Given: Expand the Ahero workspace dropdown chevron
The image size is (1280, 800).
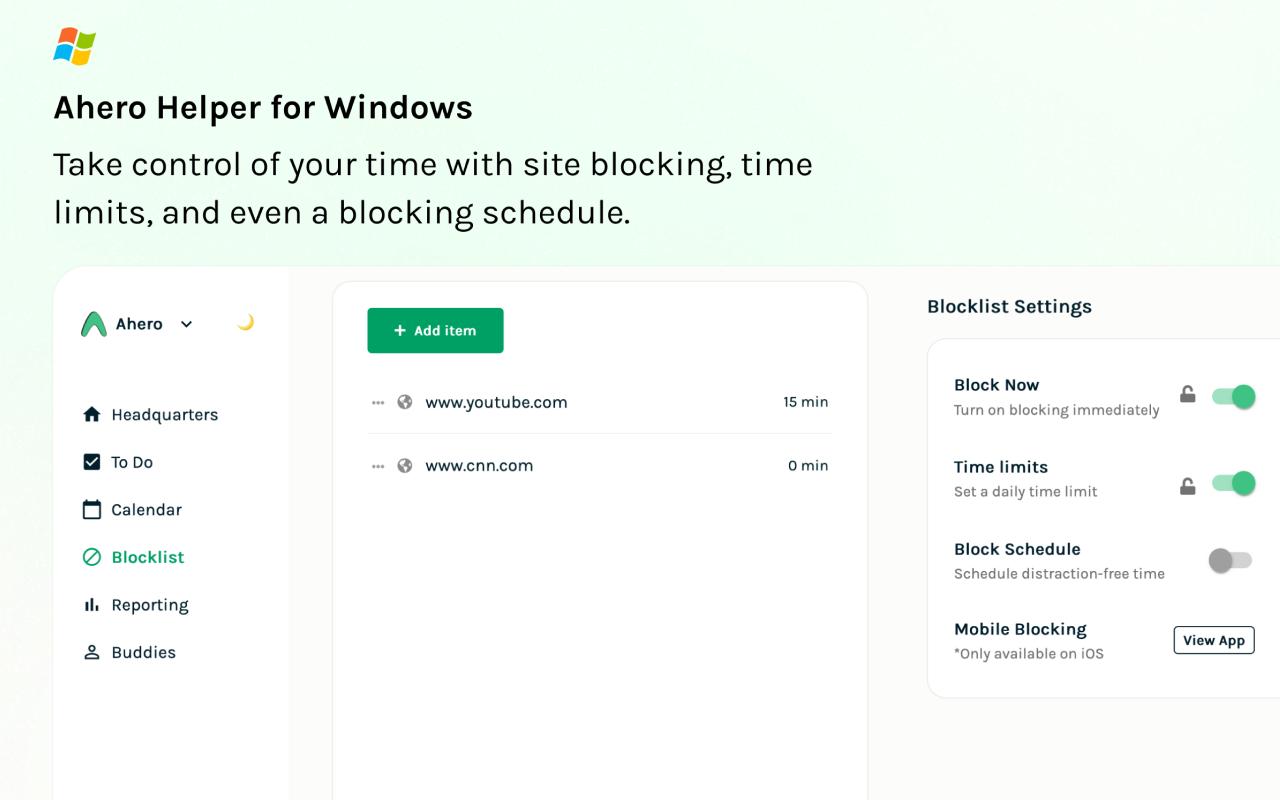Looking at the screenshot, I should (x=186, y=324).
